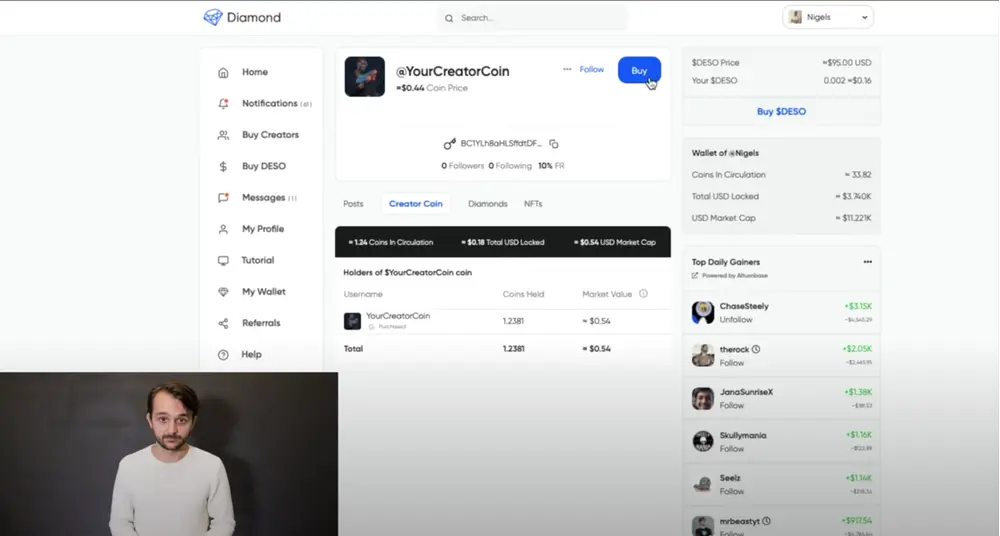Click the '≈$95.00 USD' DESO price value
The image size is (1000, 536).
(846, 63)
